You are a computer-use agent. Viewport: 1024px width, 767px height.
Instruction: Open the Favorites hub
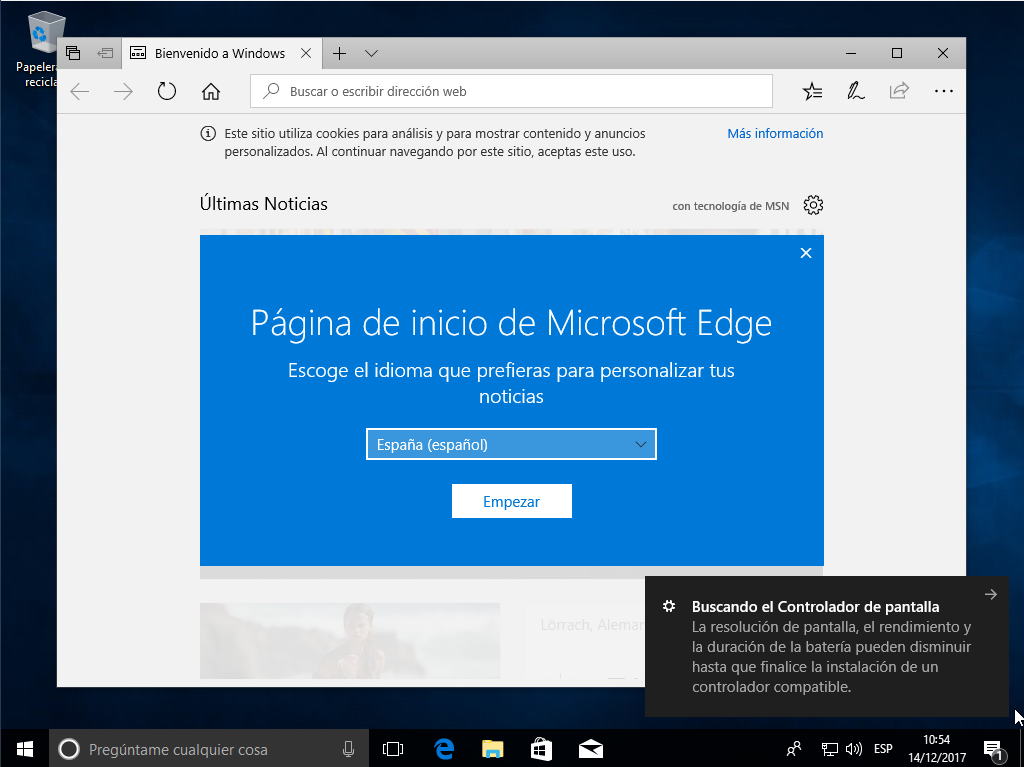pyautogui.click(x=812, y=91)
